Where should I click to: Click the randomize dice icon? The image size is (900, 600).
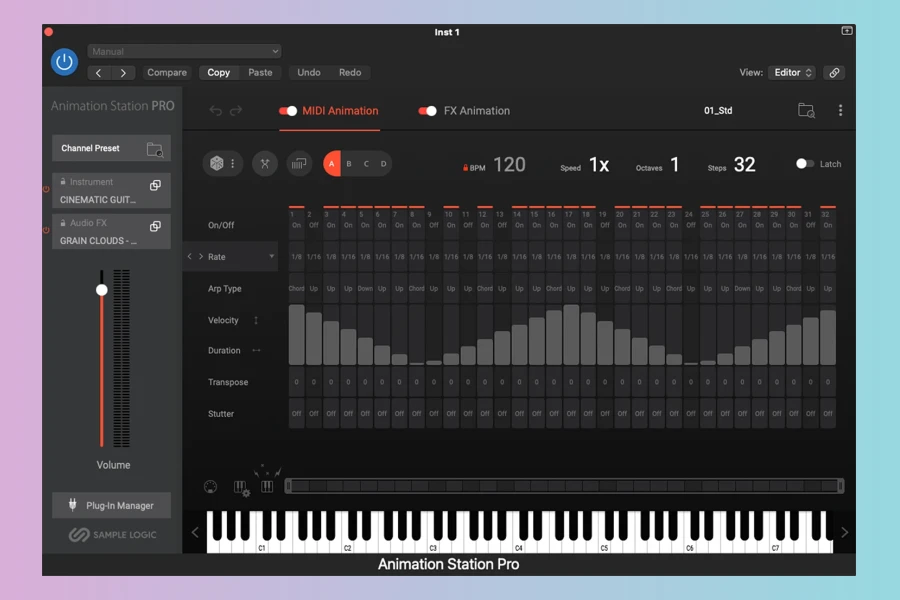tap(216, 164)
